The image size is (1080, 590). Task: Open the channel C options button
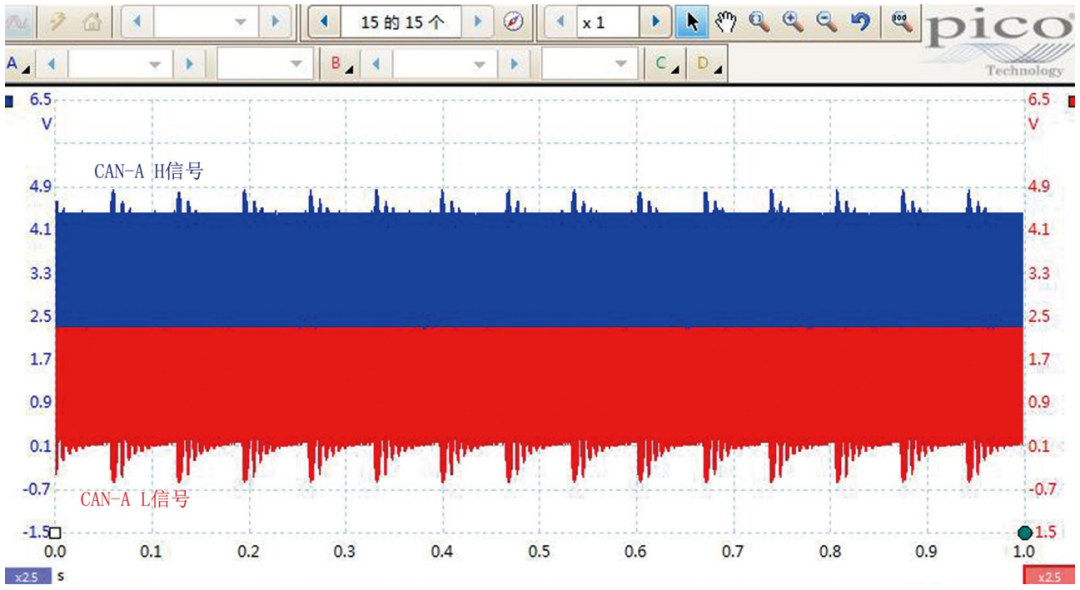[666, 64]
